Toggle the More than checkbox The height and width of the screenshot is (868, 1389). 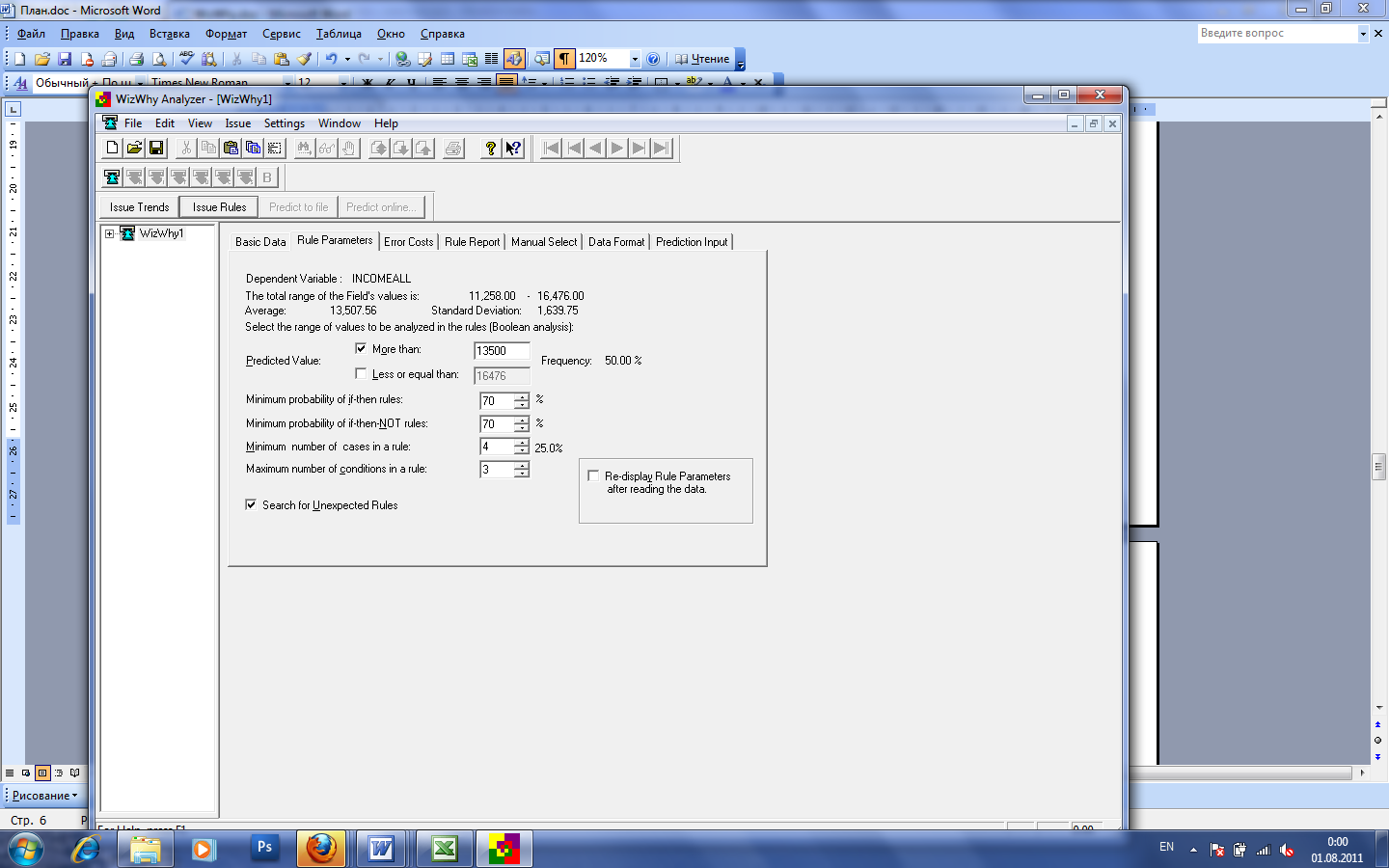[361, 348]
